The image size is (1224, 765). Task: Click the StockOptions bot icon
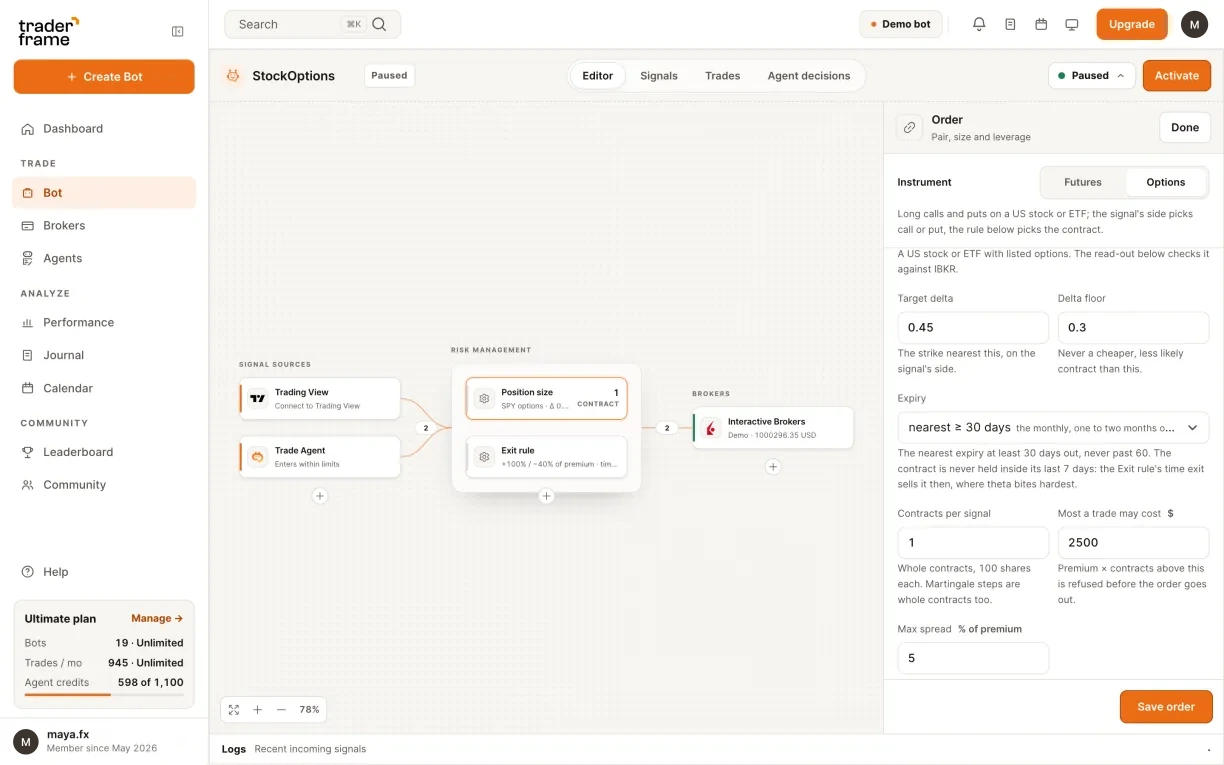233,75
